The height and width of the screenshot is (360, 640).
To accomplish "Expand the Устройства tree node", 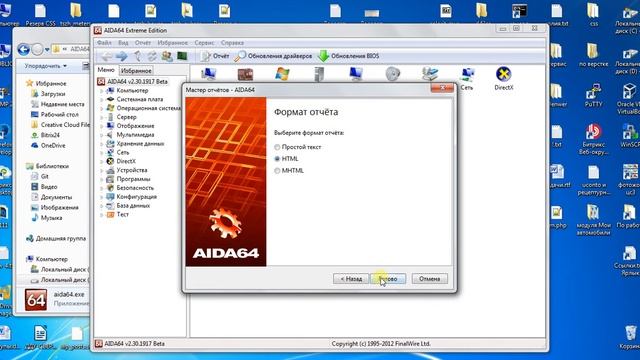I will click(102, 170).
